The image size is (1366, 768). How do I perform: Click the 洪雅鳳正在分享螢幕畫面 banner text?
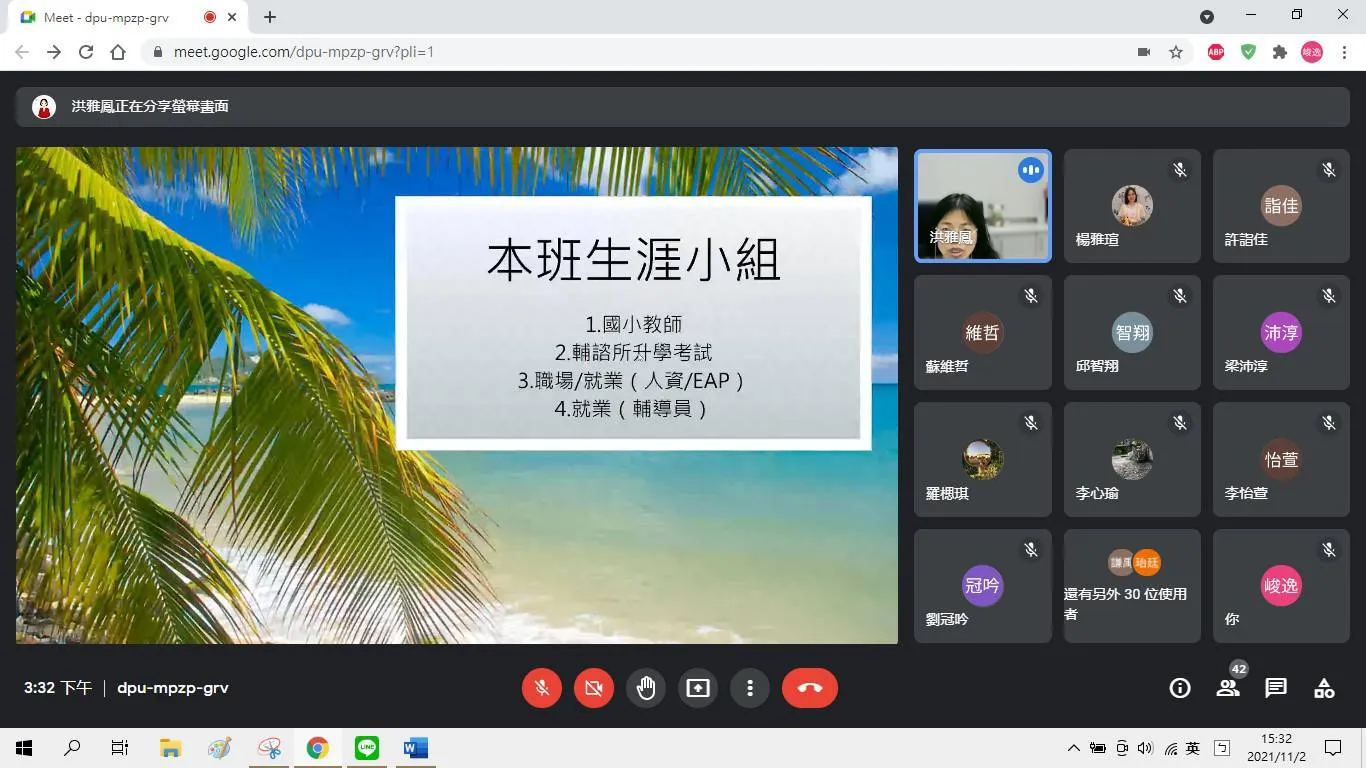(150, 106)
